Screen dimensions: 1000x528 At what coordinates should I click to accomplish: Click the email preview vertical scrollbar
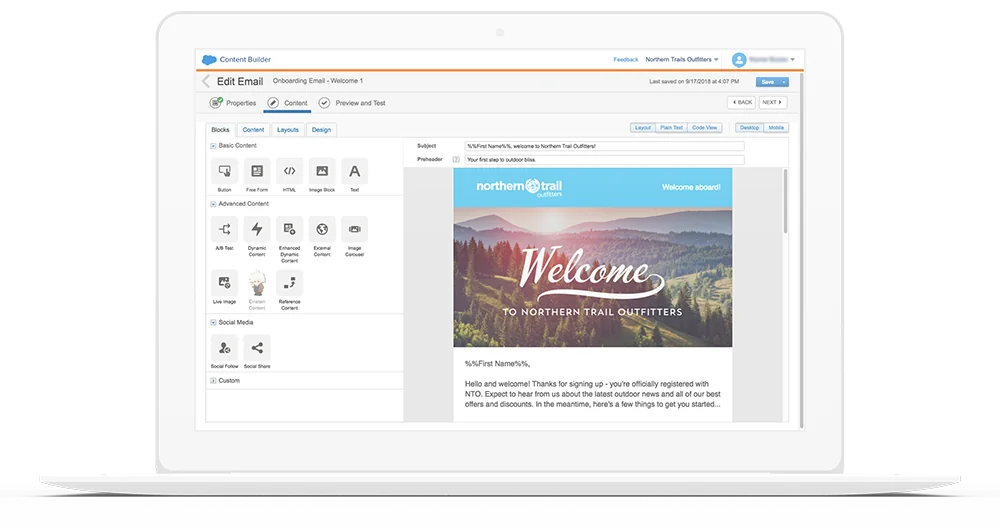click(785, 201)
